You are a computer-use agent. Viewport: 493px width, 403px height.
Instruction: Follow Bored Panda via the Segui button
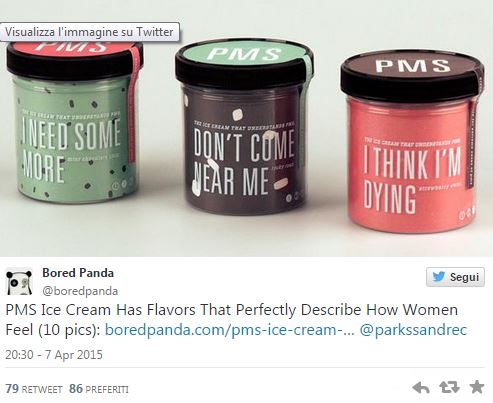click(x=455, y=277)
